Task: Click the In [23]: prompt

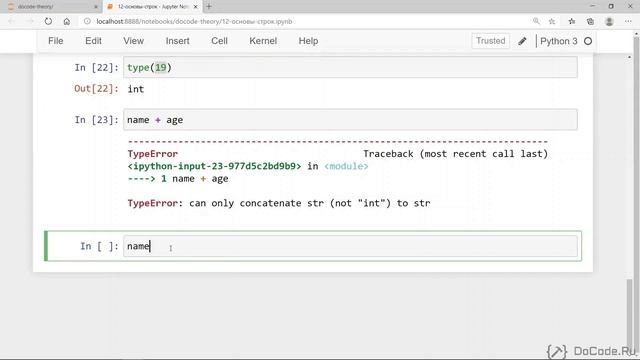Action: pyautogui.click(x=96, y=120)
